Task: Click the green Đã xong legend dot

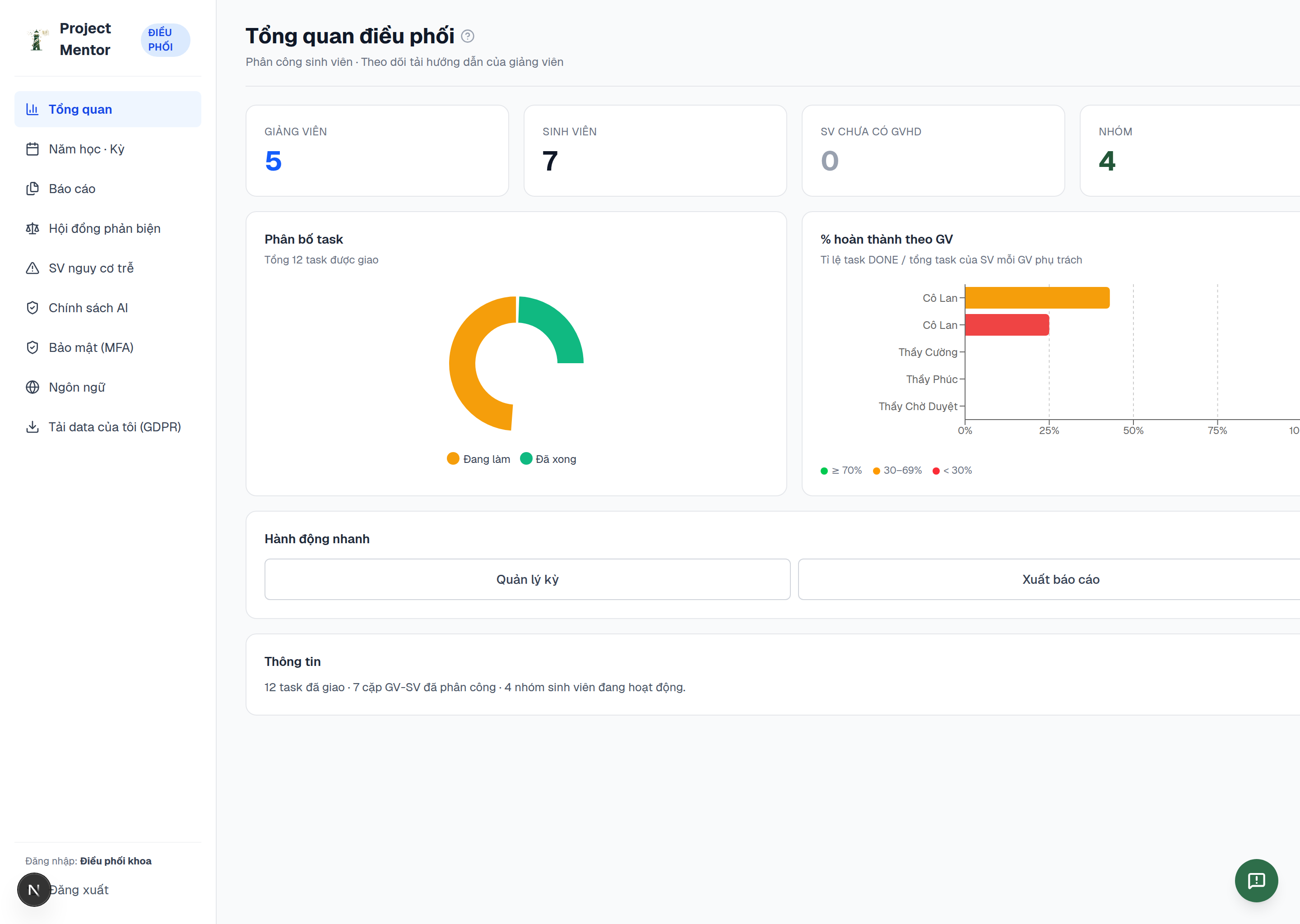Action: point(526,458)
